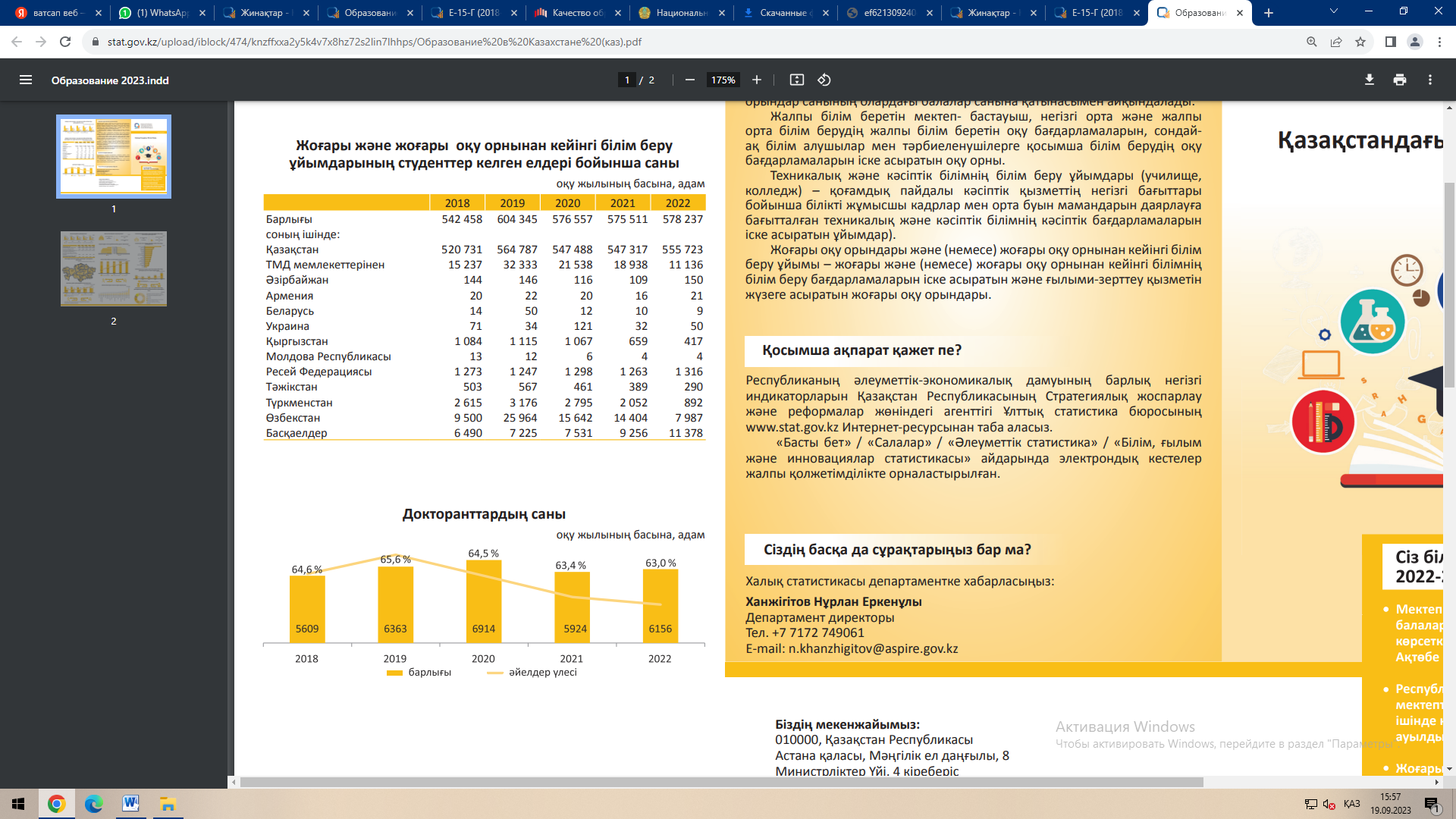Print the PDF document
The width and height of the screenshot is (1456, 819).
[x=1399, y=80]
